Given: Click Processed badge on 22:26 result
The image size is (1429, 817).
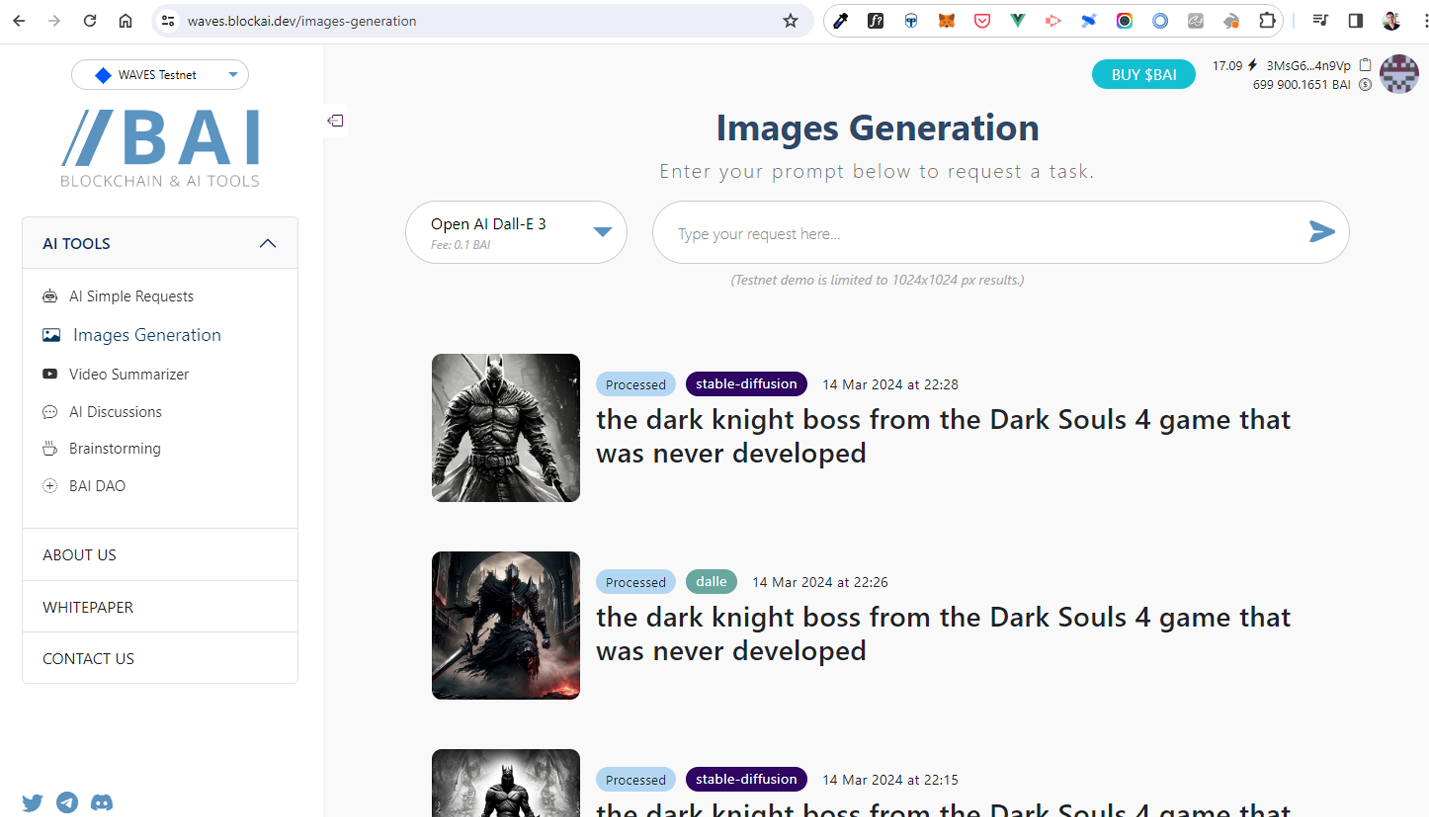Looking at the screenshot, I should coord(636,582).
